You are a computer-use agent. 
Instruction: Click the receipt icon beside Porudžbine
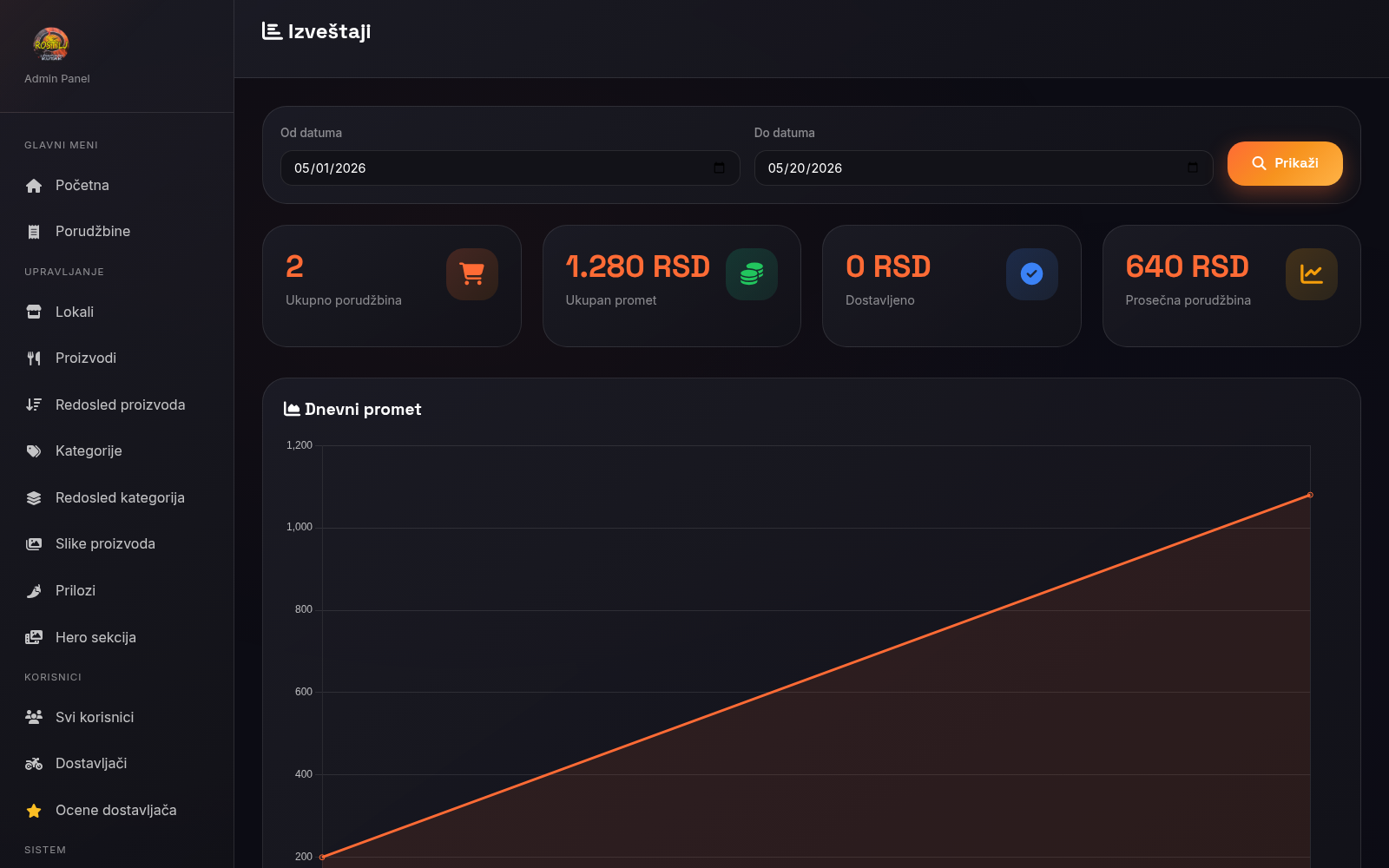(x=34, y=232)
